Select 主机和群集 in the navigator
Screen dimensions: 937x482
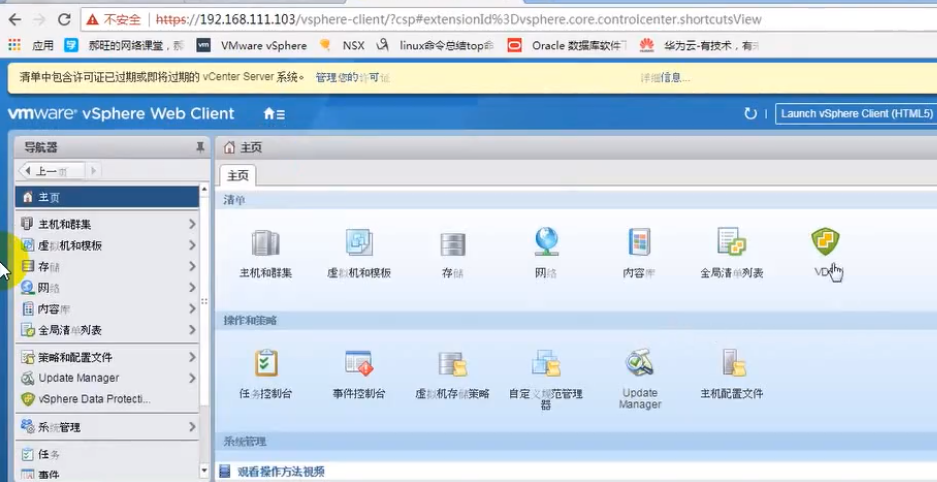[x=107, y=224]
